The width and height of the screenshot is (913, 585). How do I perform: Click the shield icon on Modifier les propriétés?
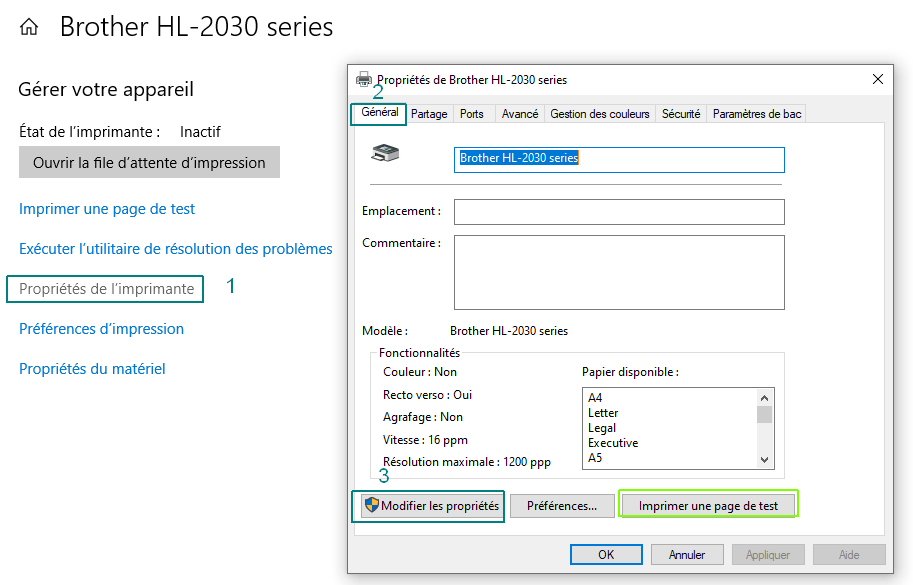371,505
